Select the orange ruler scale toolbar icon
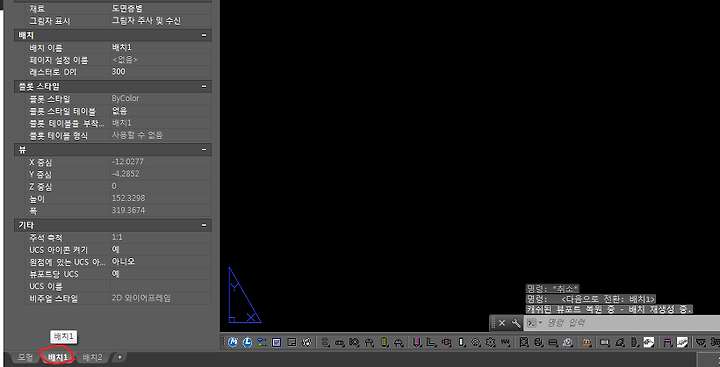The image size is (720, 367). (x=587, y=342)
